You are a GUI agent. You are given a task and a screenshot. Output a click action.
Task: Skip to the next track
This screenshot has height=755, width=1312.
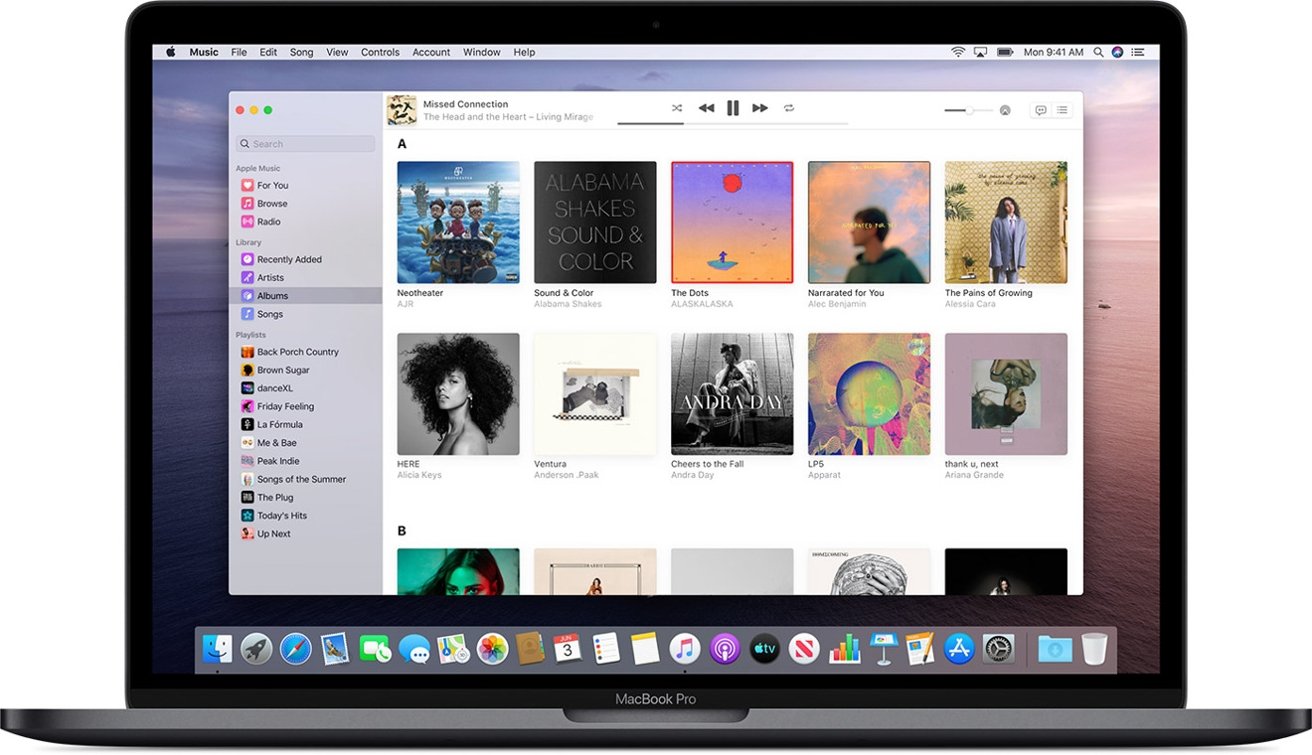[x=760, y=108]
